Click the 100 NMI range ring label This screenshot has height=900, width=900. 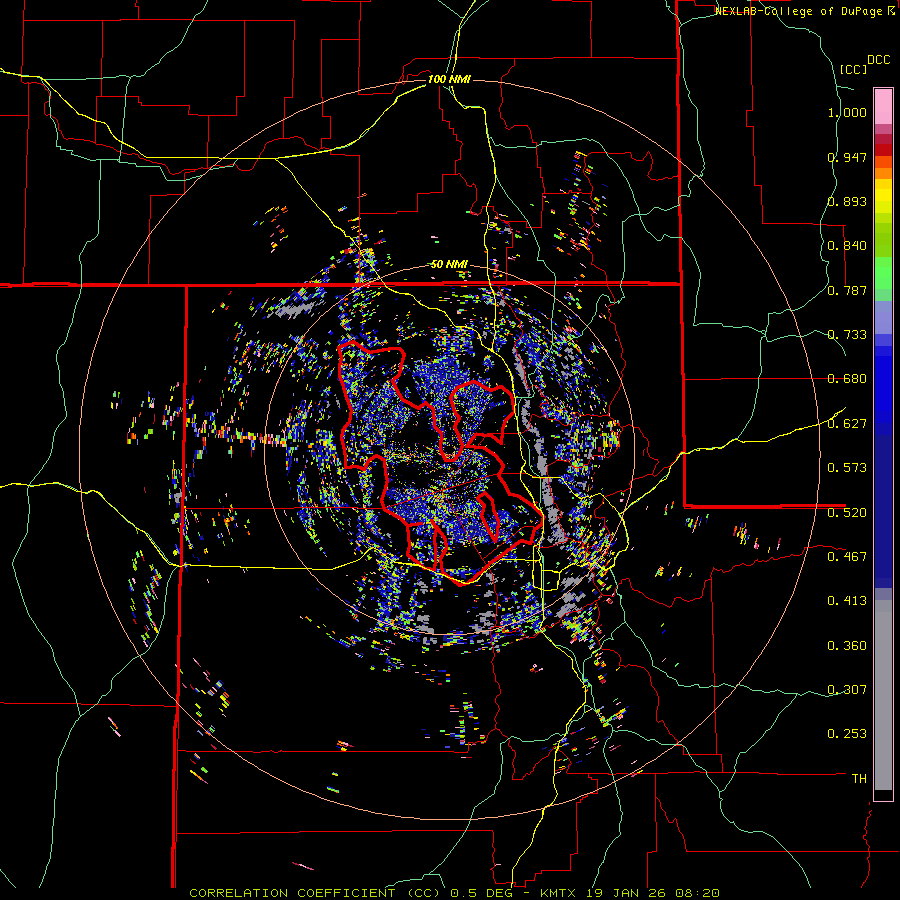(x=449, y=79)
